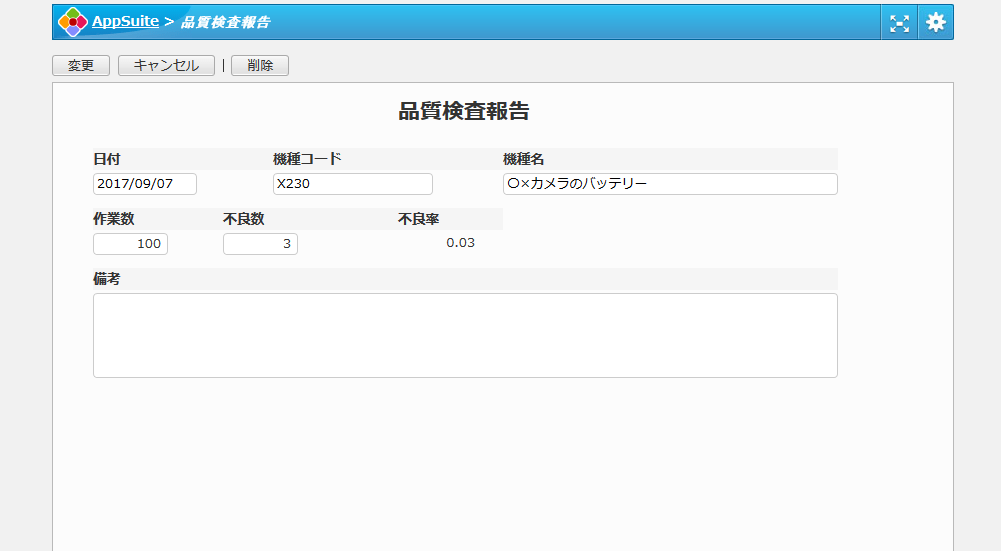Click the 備考 field label
The width and height of the screenshot is (1001, 551).
pyautogui.click(x=107, y=279)
